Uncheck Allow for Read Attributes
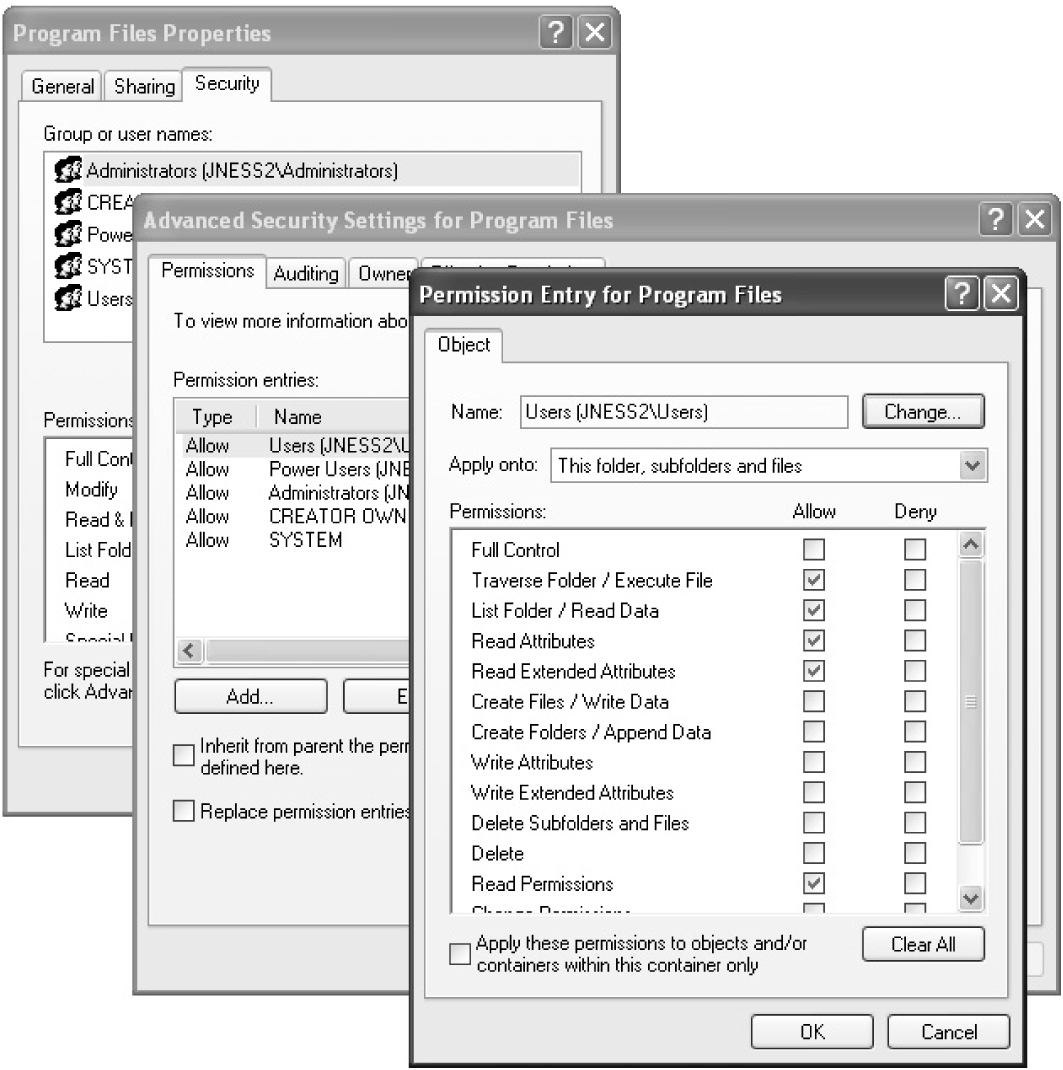 pyautogui.click(x=813, y=641)
